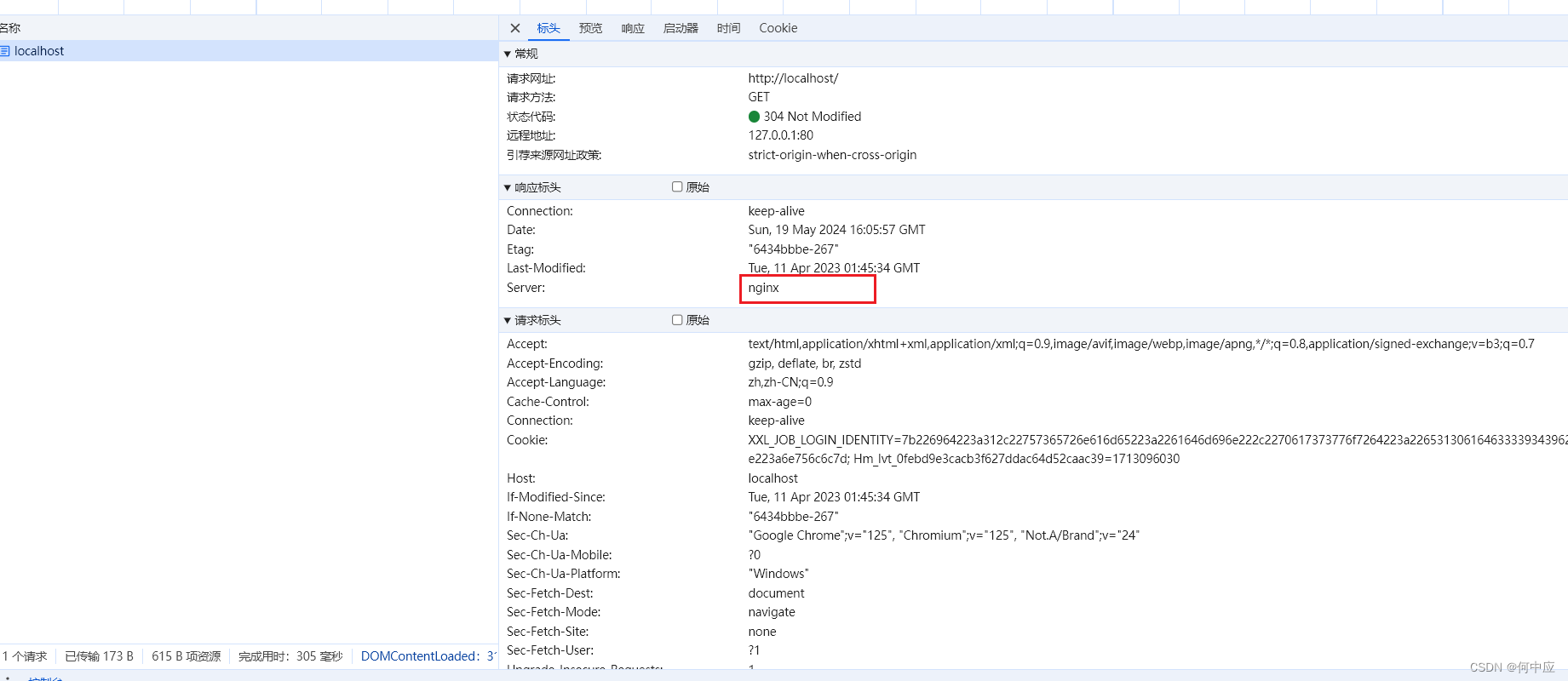
Task: Select the Sec-Fetch-Site value none
Action: [762, 632]
